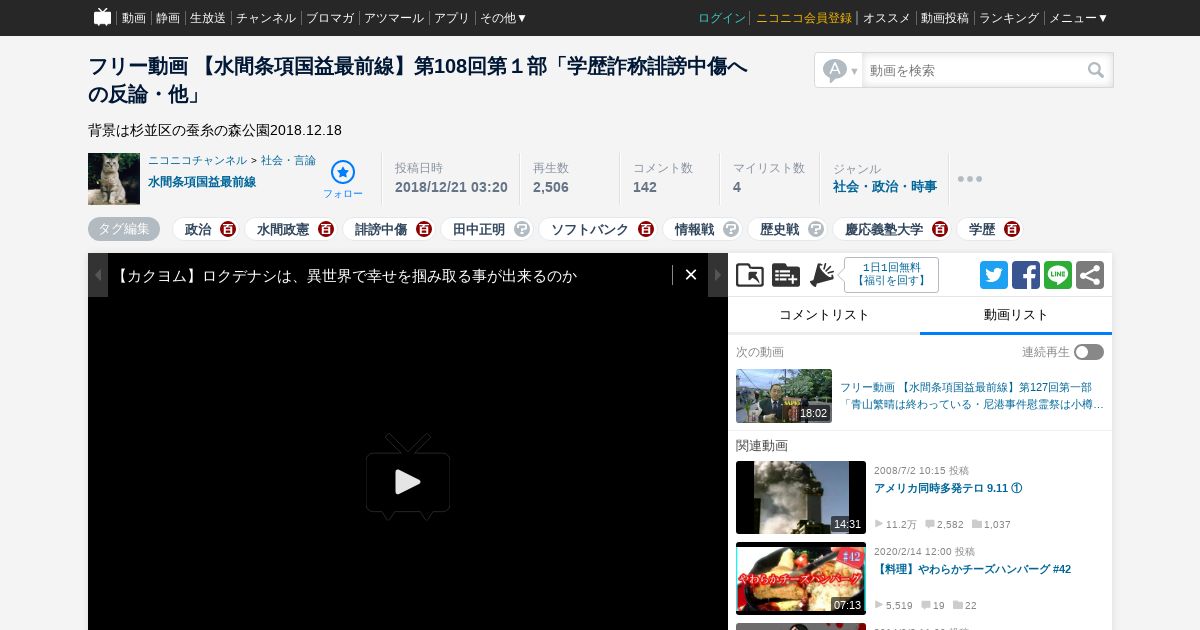Share on Facebook
Viewport: 1200px width, 630px height.
[x=1026, y=275]
